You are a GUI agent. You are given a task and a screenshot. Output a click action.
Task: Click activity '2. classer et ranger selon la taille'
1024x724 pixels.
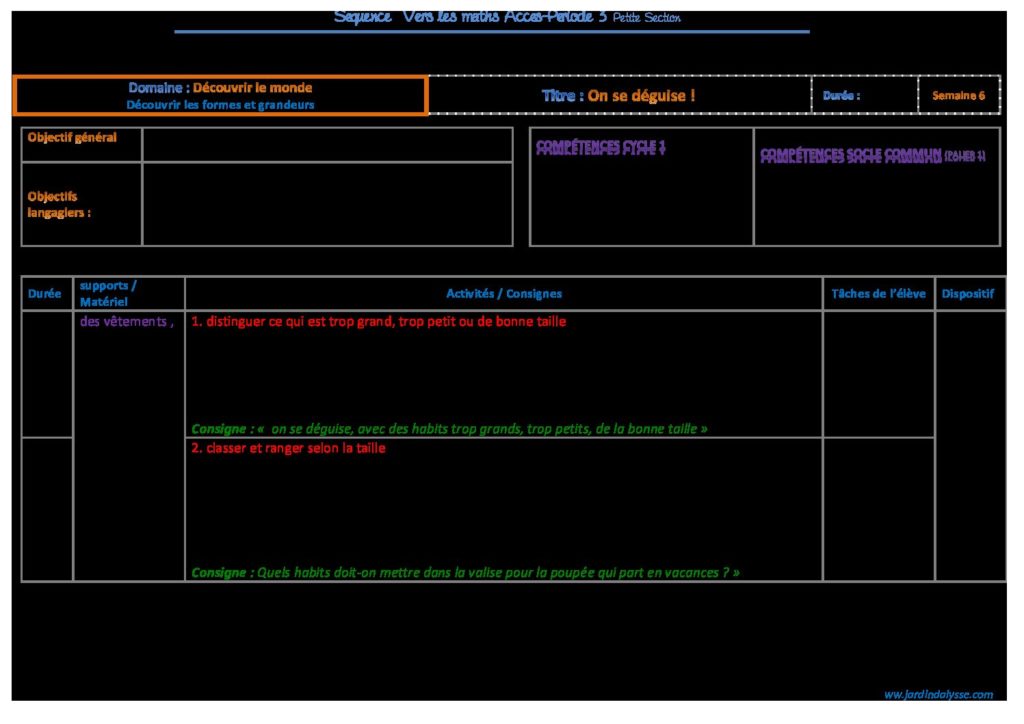(288, 448)
